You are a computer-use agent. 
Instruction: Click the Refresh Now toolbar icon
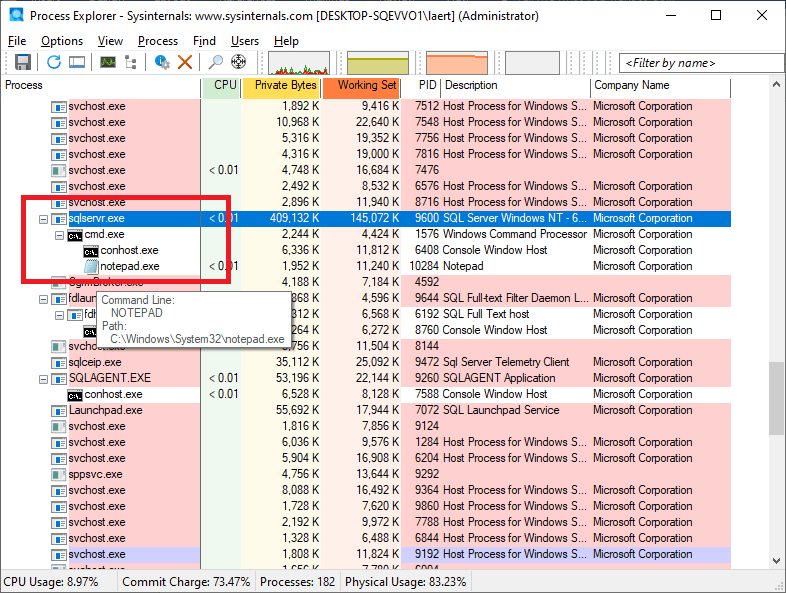pyautogui.click(x=54, y=62)
